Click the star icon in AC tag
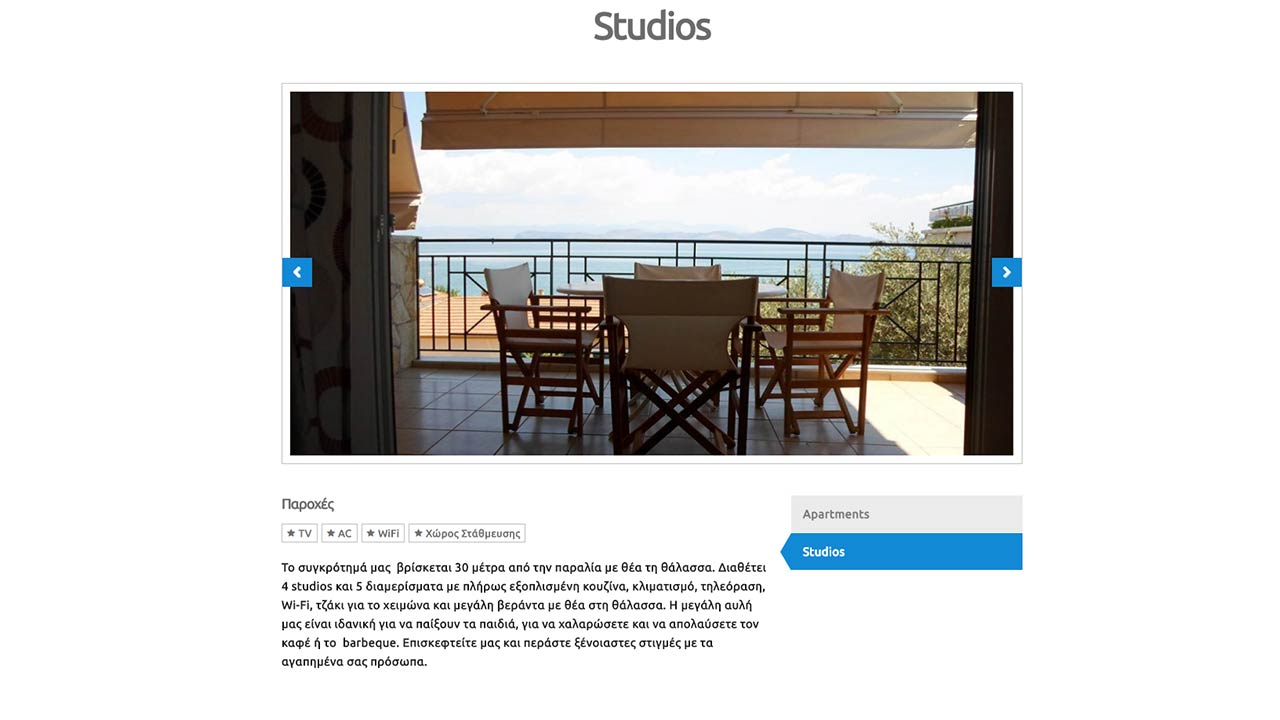Viewport: 1280px width, 720px height. tap(331, 534)
